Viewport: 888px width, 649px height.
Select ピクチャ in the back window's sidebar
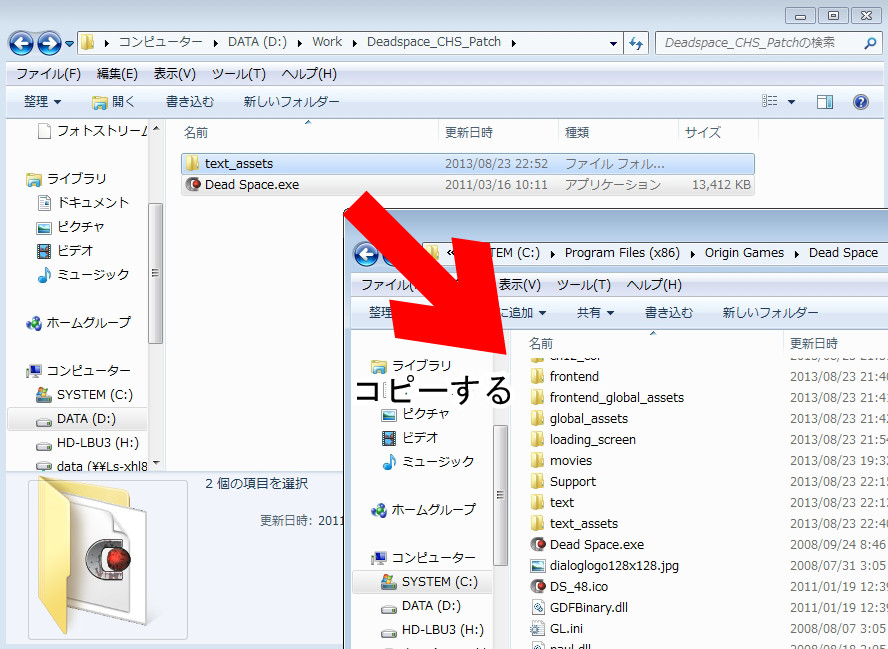coord(70,227)
